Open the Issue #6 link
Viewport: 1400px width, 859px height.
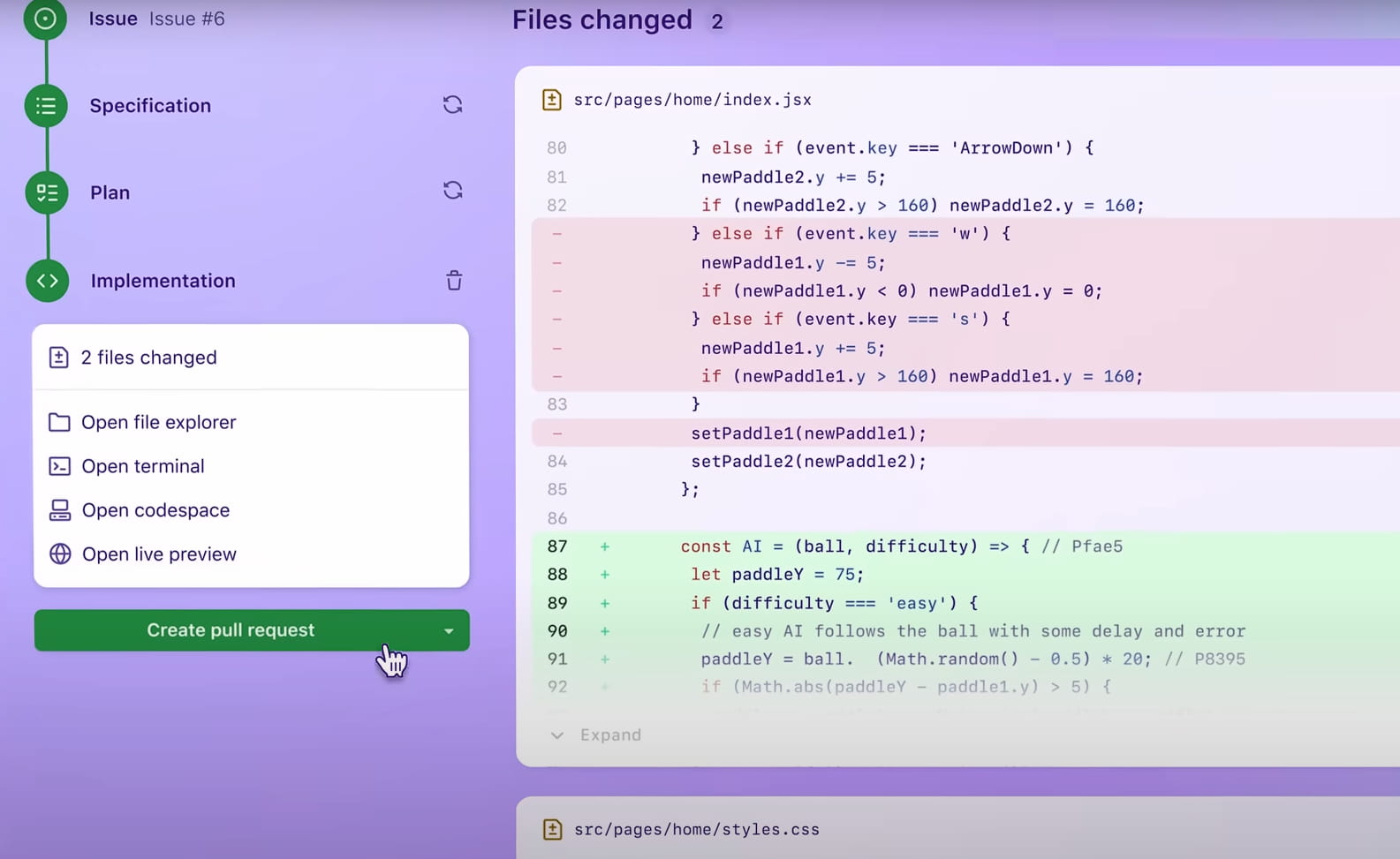point(186,19)
